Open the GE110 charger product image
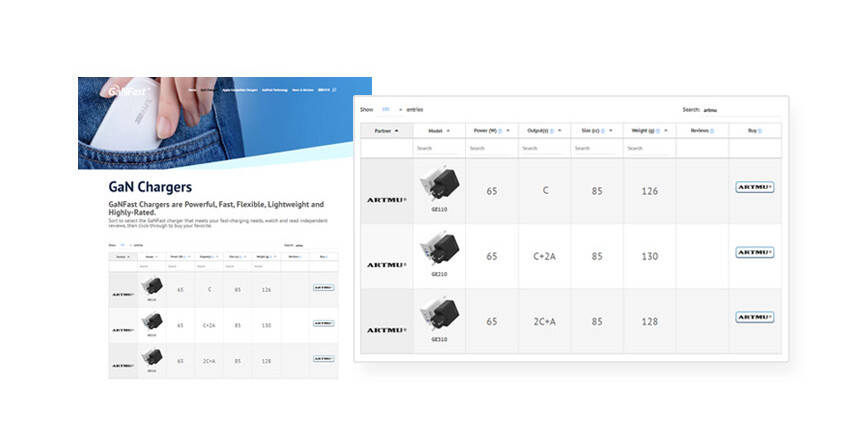Image resolution: width=860 pixels, height=436 pixels. pyautogui.click(x=439, y=183)
